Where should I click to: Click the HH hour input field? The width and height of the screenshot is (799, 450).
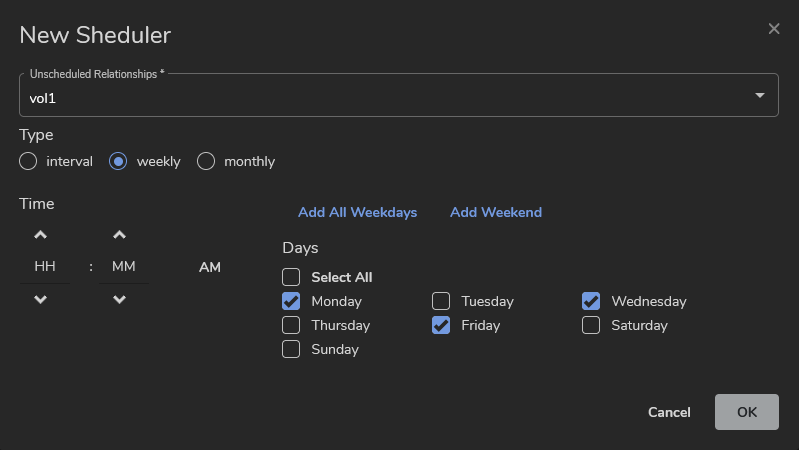(x=45, y=267)
